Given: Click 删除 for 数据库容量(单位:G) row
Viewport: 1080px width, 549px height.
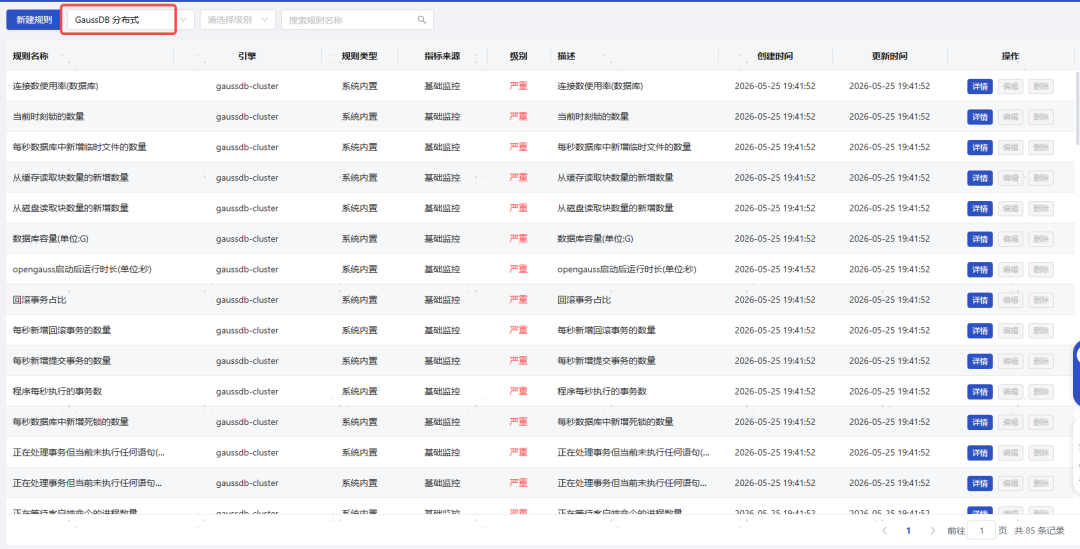Looking at the screenshot, I should (x=1041, y=239).
